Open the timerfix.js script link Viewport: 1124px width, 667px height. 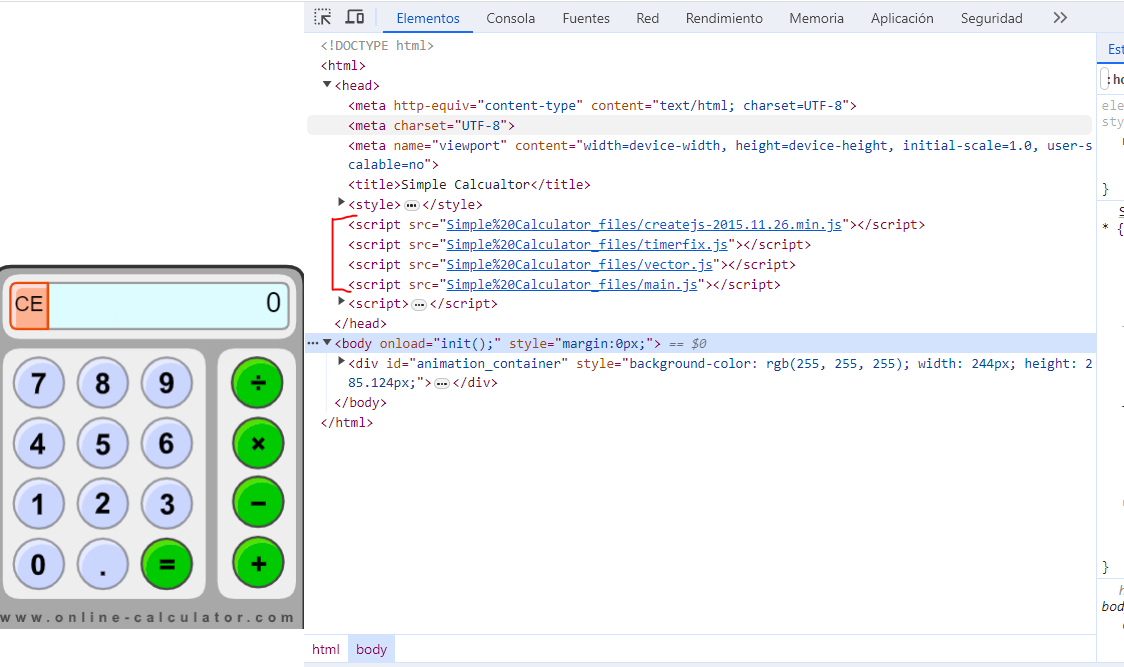coord(587,245)
